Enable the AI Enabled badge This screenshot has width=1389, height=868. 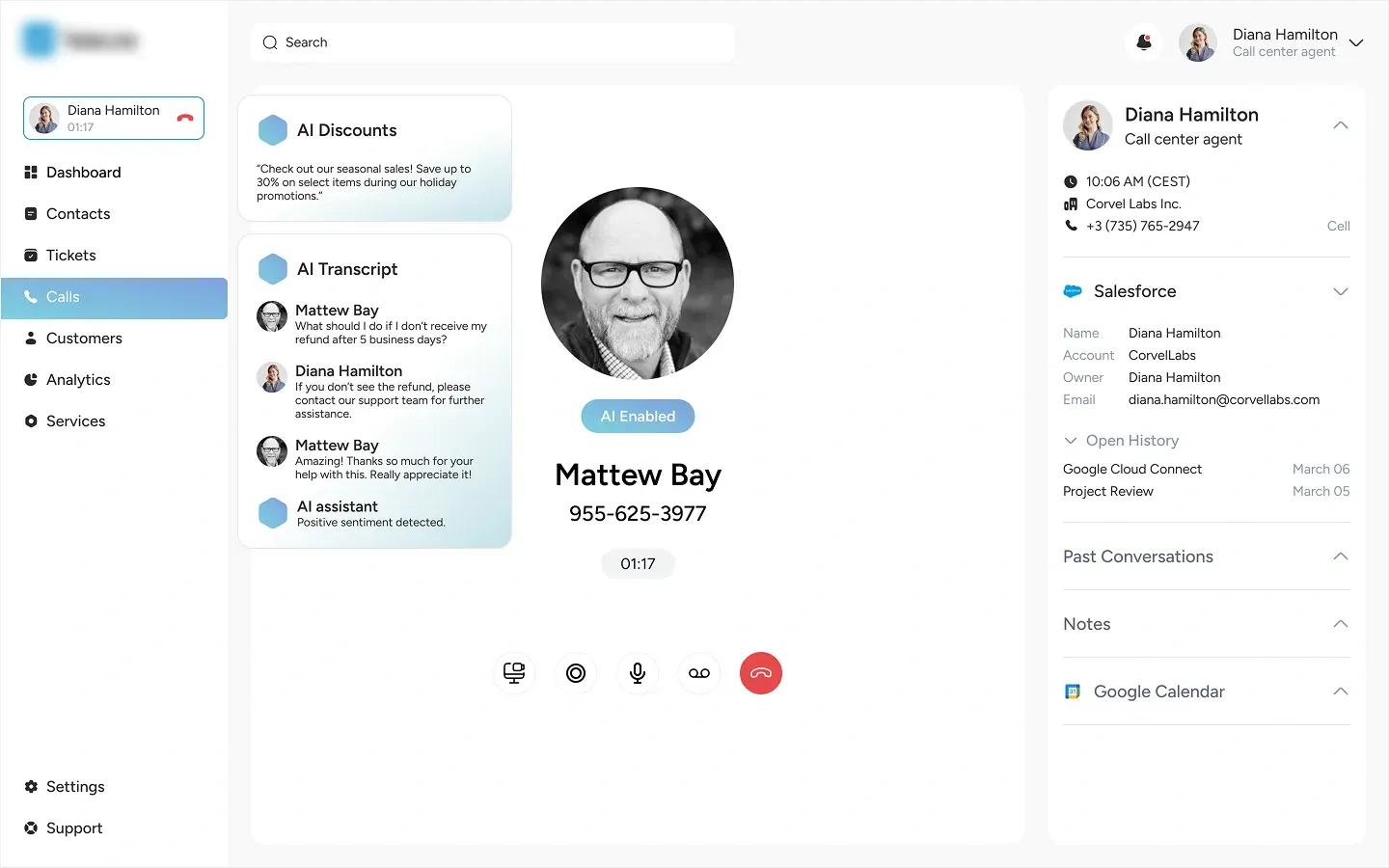click(638, 416)
